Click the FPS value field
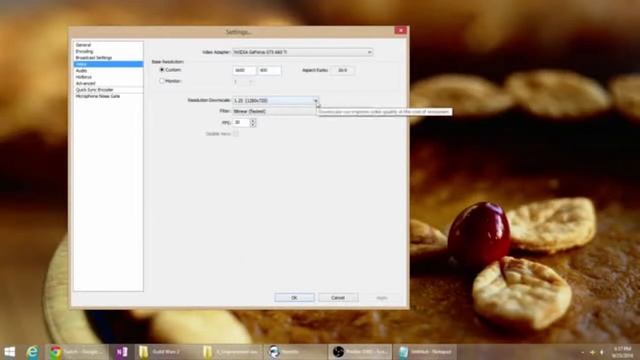This screenshot has width=640, height=360. click(x=241, y=122)
